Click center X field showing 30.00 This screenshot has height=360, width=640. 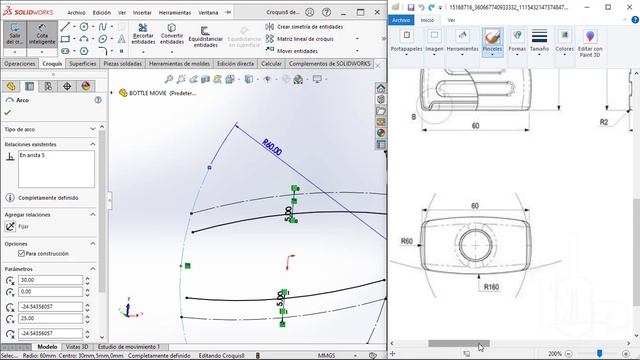[51, 280]
